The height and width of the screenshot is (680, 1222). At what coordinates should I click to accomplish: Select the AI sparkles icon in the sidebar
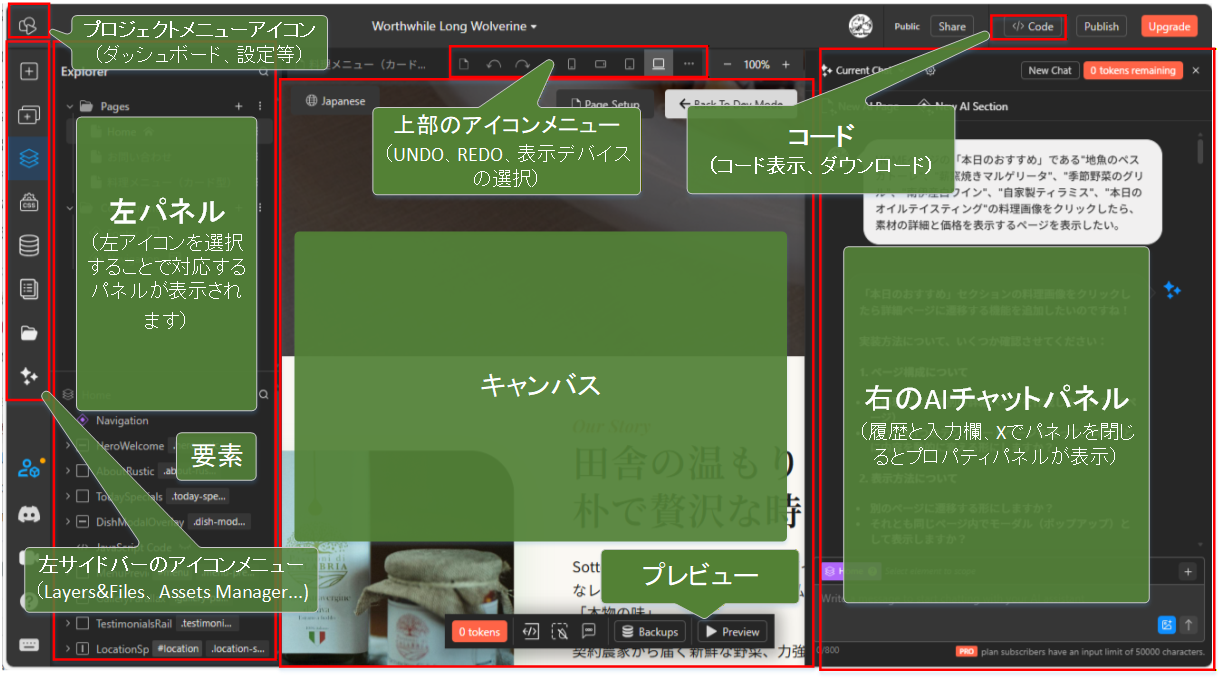(28, 378)
